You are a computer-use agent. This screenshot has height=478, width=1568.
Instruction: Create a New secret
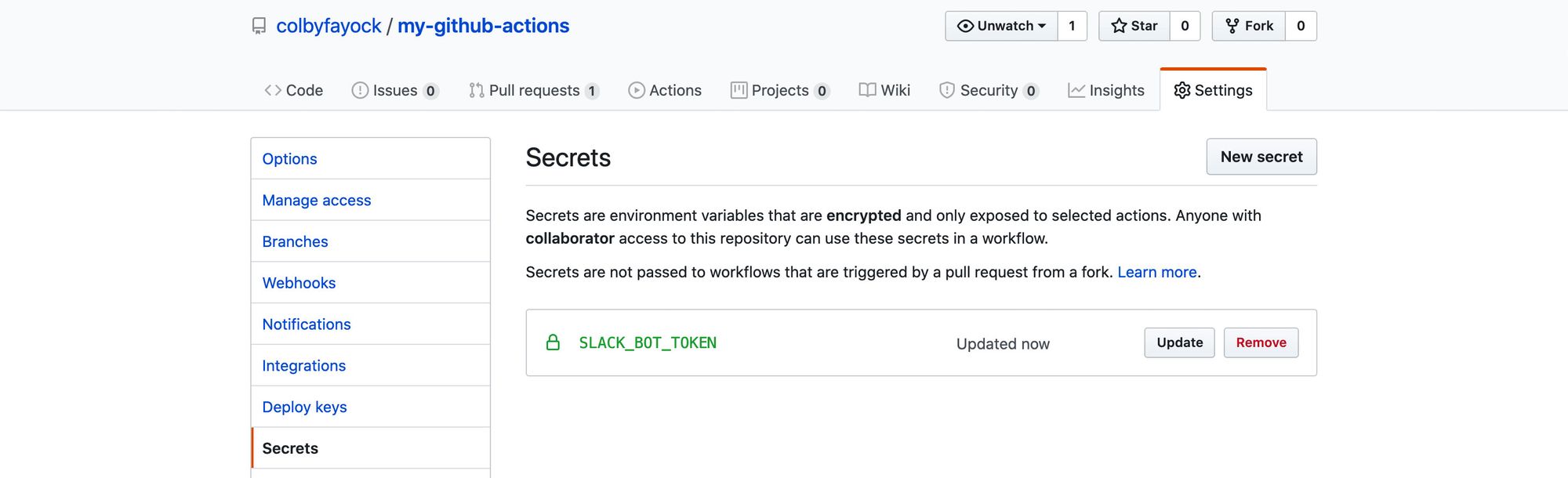click(1261, 157)
